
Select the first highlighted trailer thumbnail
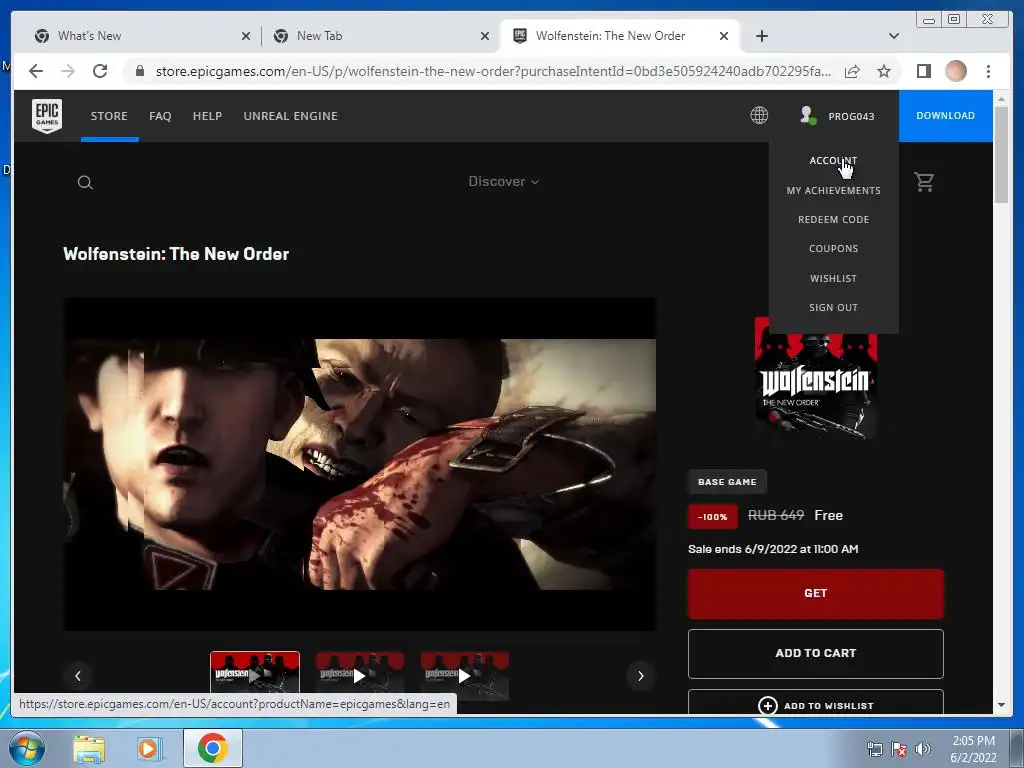pyautogui.click(x=255, y=673)
